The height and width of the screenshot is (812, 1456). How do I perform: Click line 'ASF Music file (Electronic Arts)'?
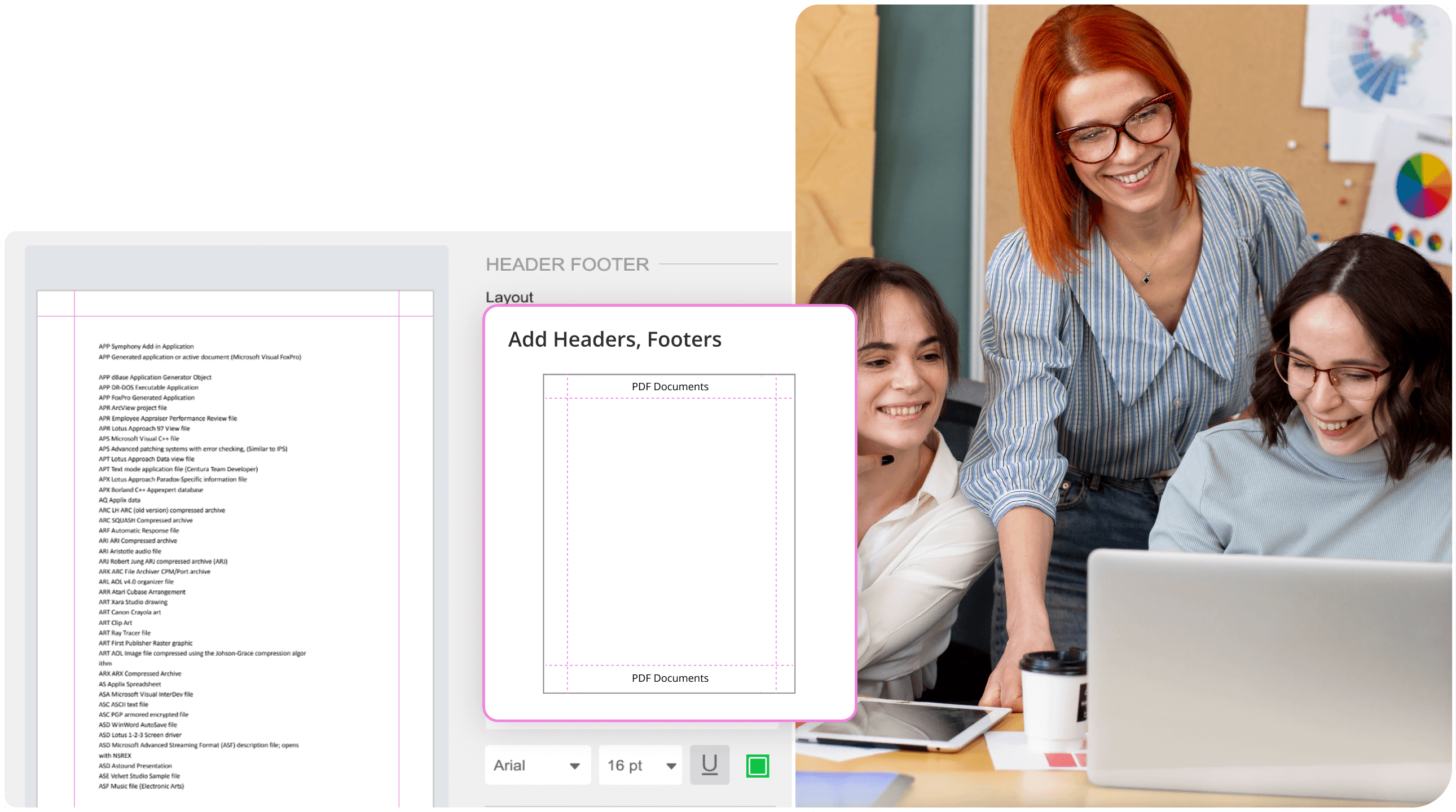tap(141, 786)
